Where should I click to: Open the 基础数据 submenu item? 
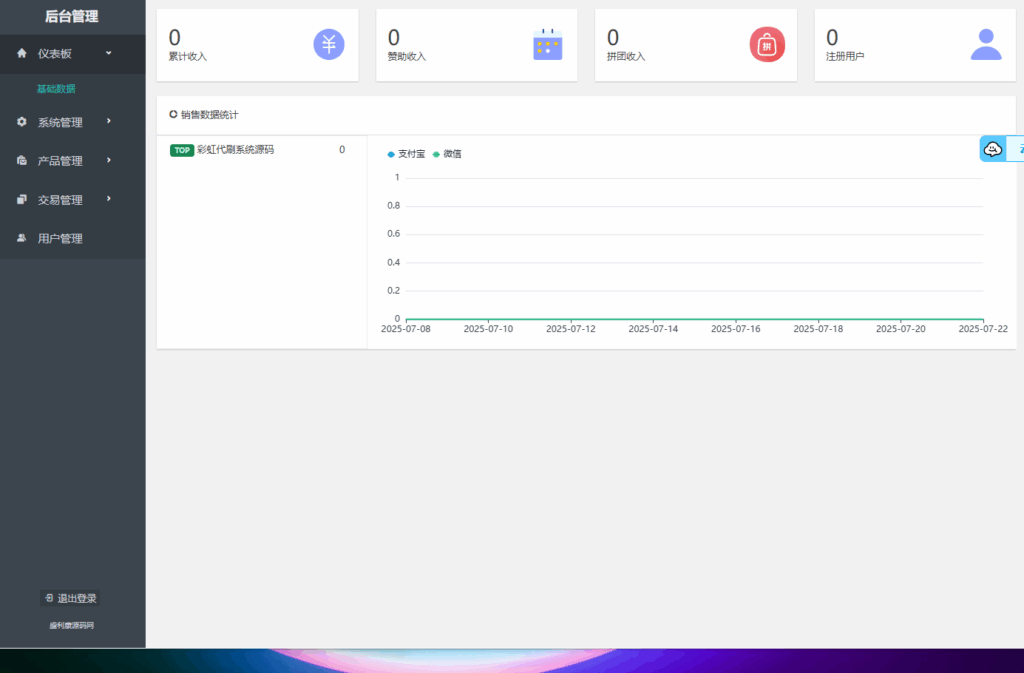click(56, 89)
